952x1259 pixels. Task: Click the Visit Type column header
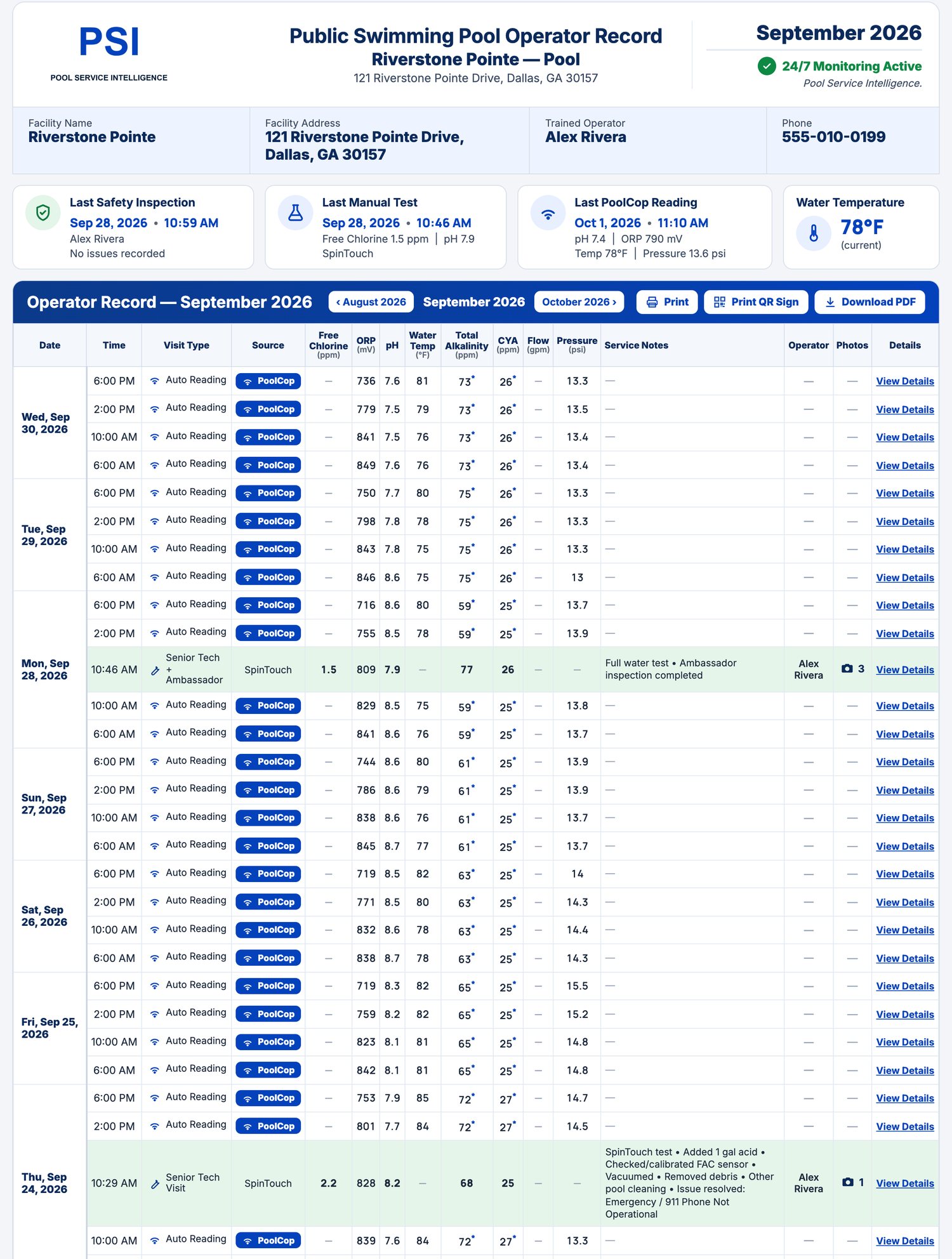coord(187,345)
